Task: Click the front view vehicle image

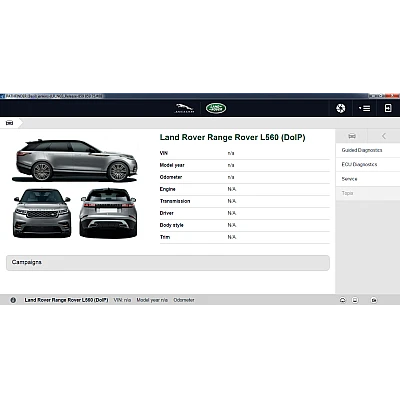Action: coord(42,213)
